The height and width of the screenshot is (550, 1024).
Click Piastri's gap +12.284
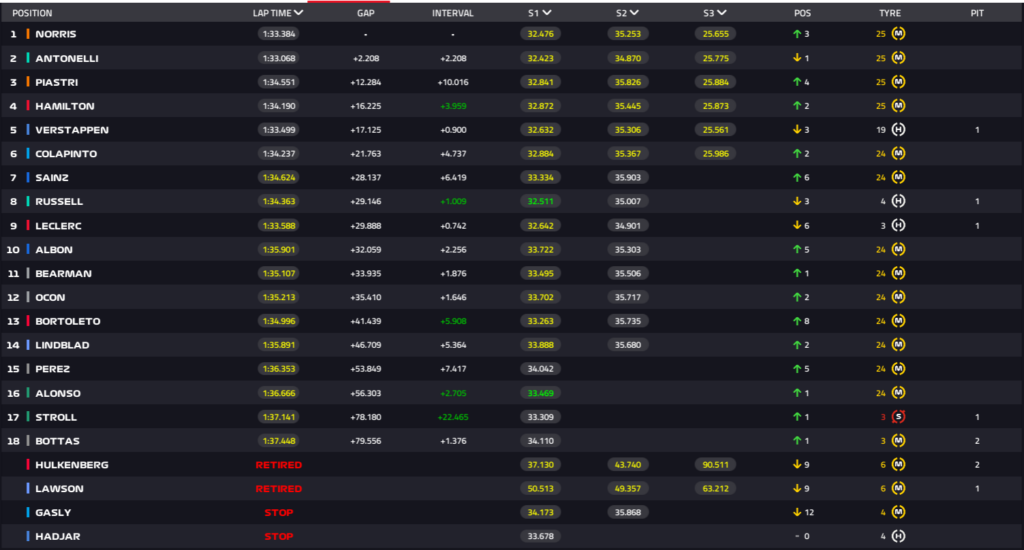[x=366, y=82]
